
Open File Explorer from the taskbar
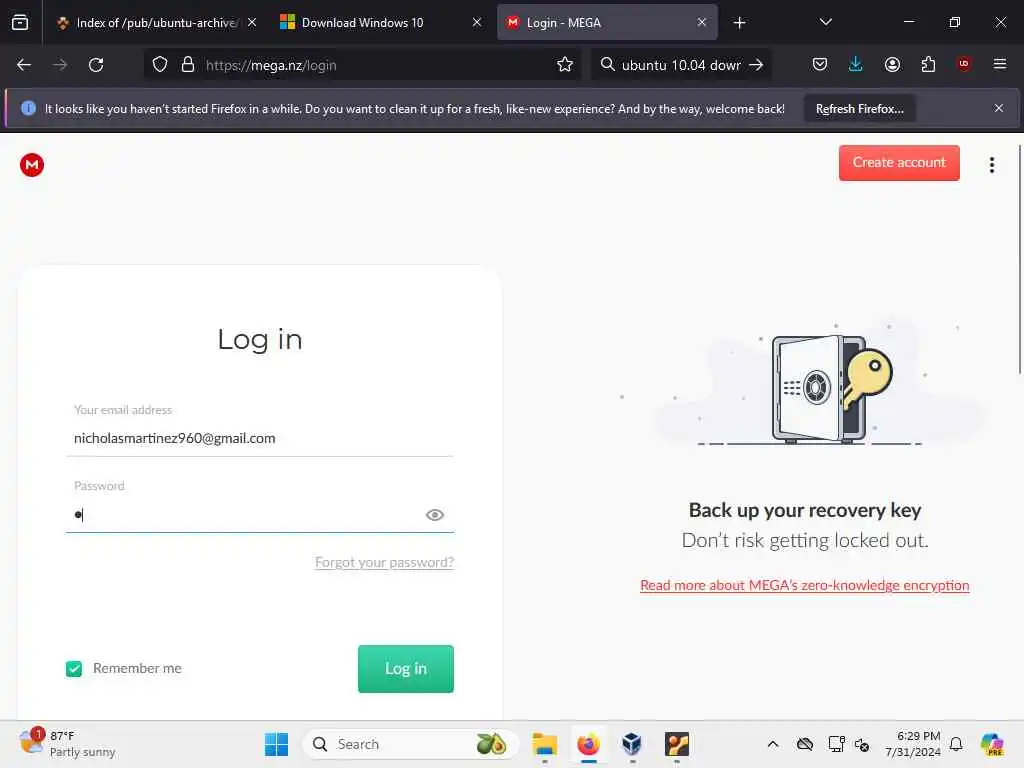[544, 744]
